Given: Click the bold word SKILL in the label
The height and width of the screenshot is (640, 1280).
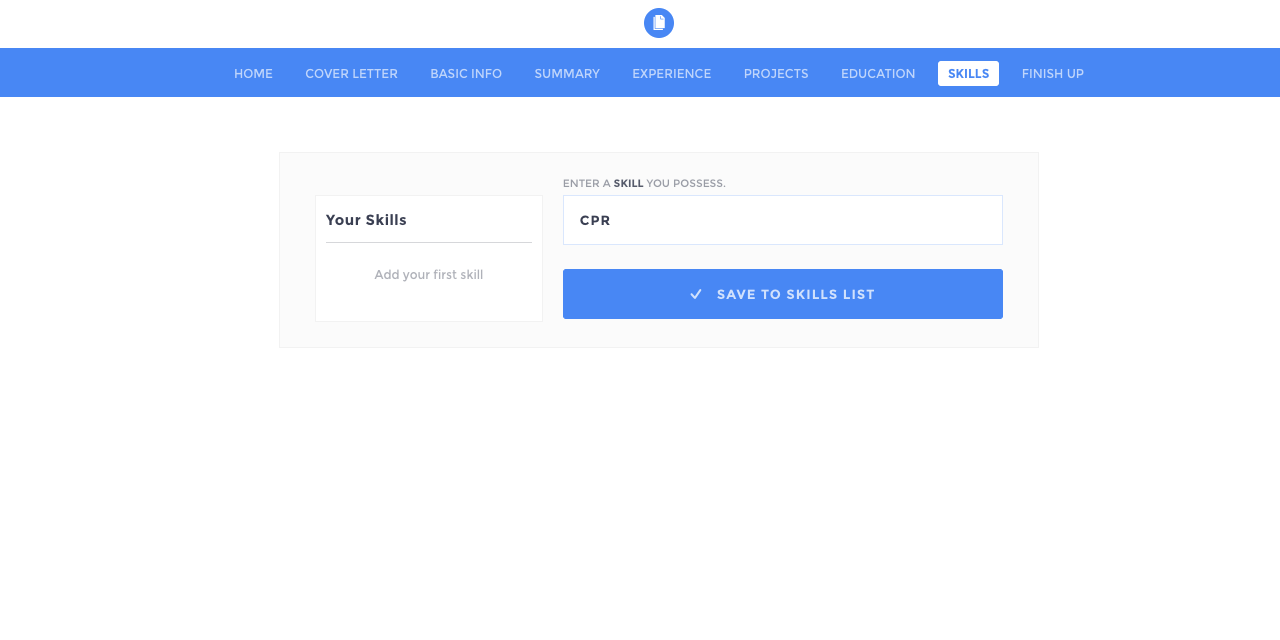Looking at the screenshot, I should tap(628, 184).
